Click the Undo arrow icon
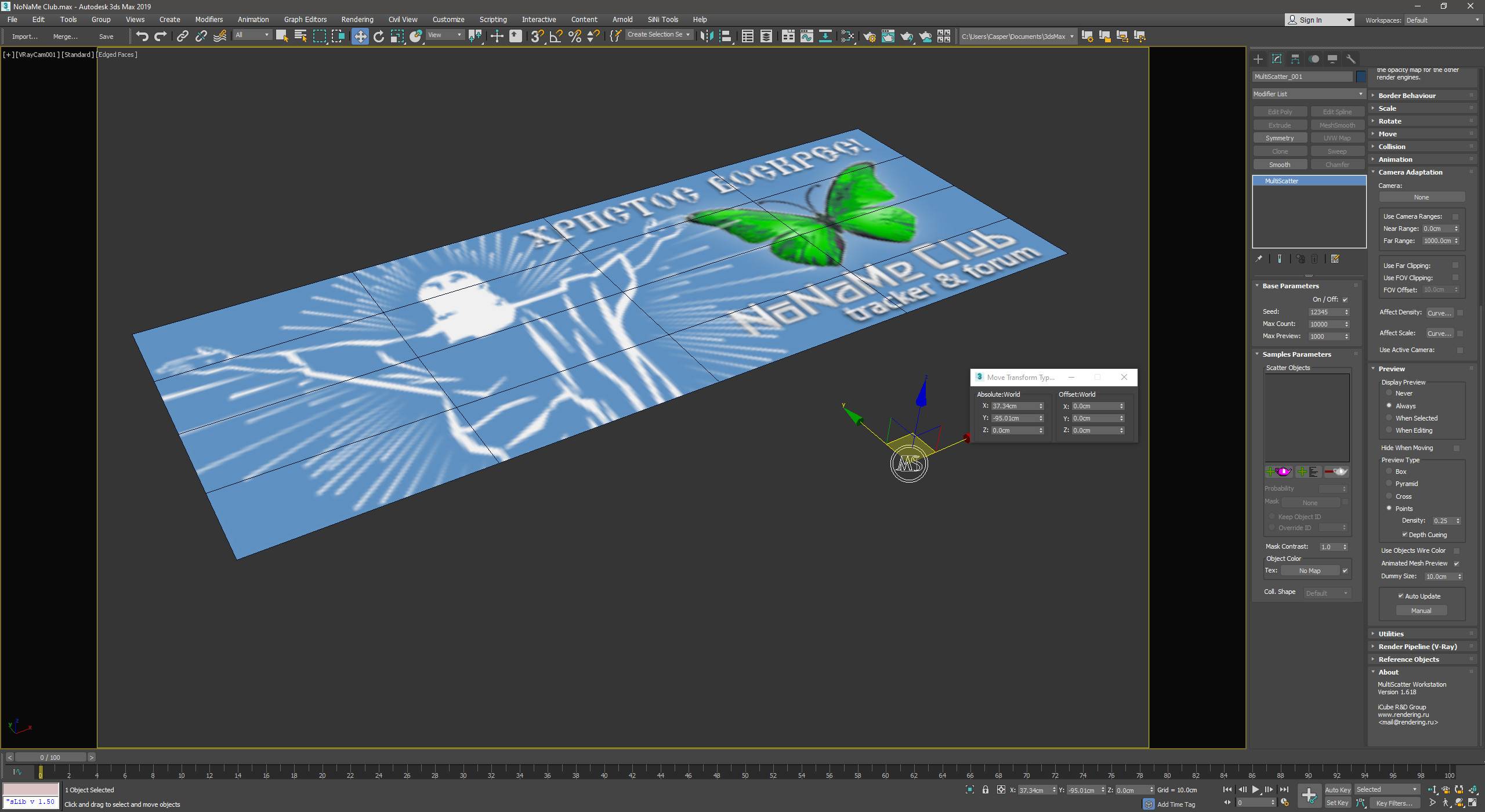This screenshot has height=812, width=1485. (x=142, y=36)
